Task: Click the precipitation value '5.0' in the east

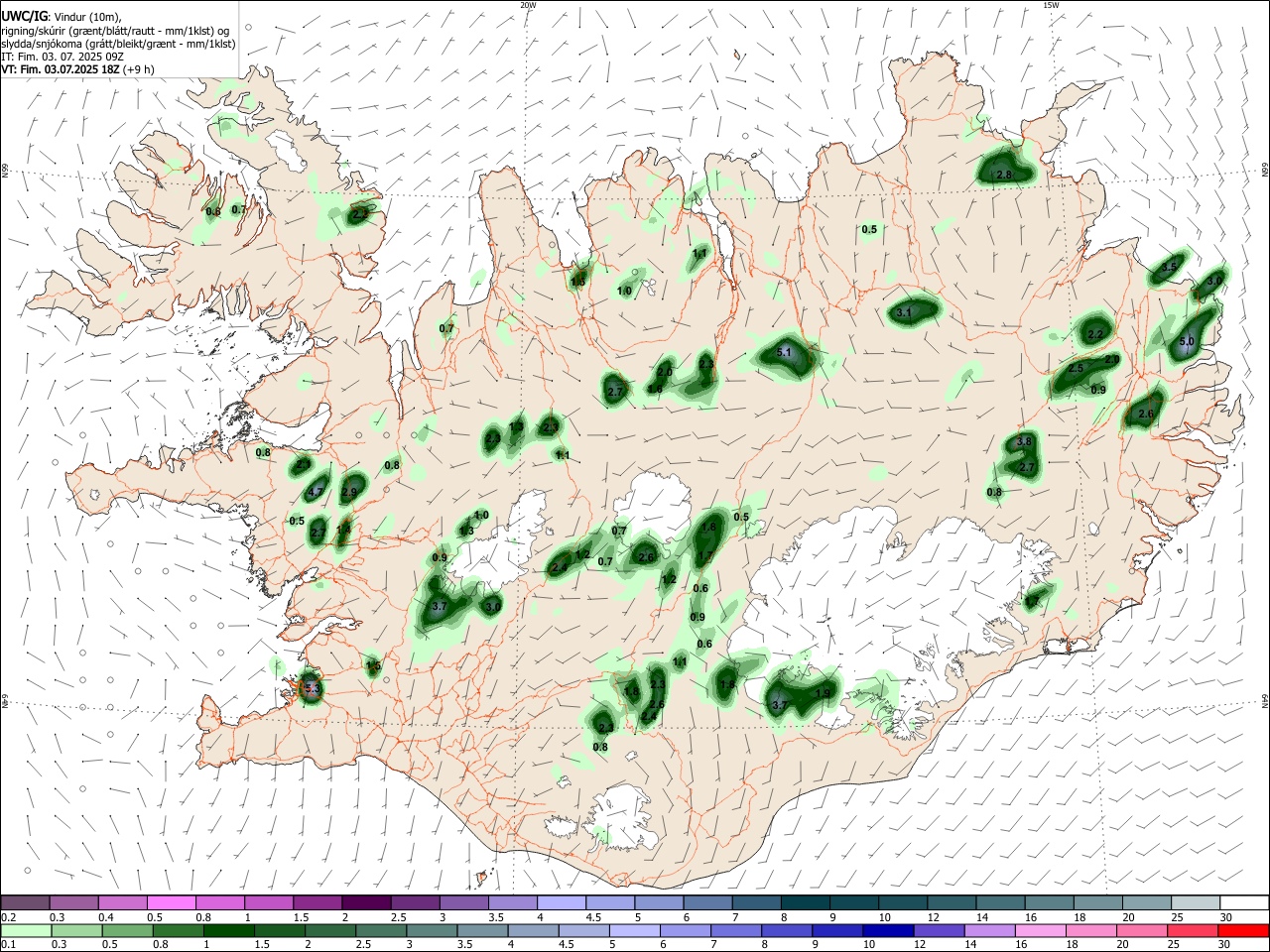Action: [x=1187, y=342]
